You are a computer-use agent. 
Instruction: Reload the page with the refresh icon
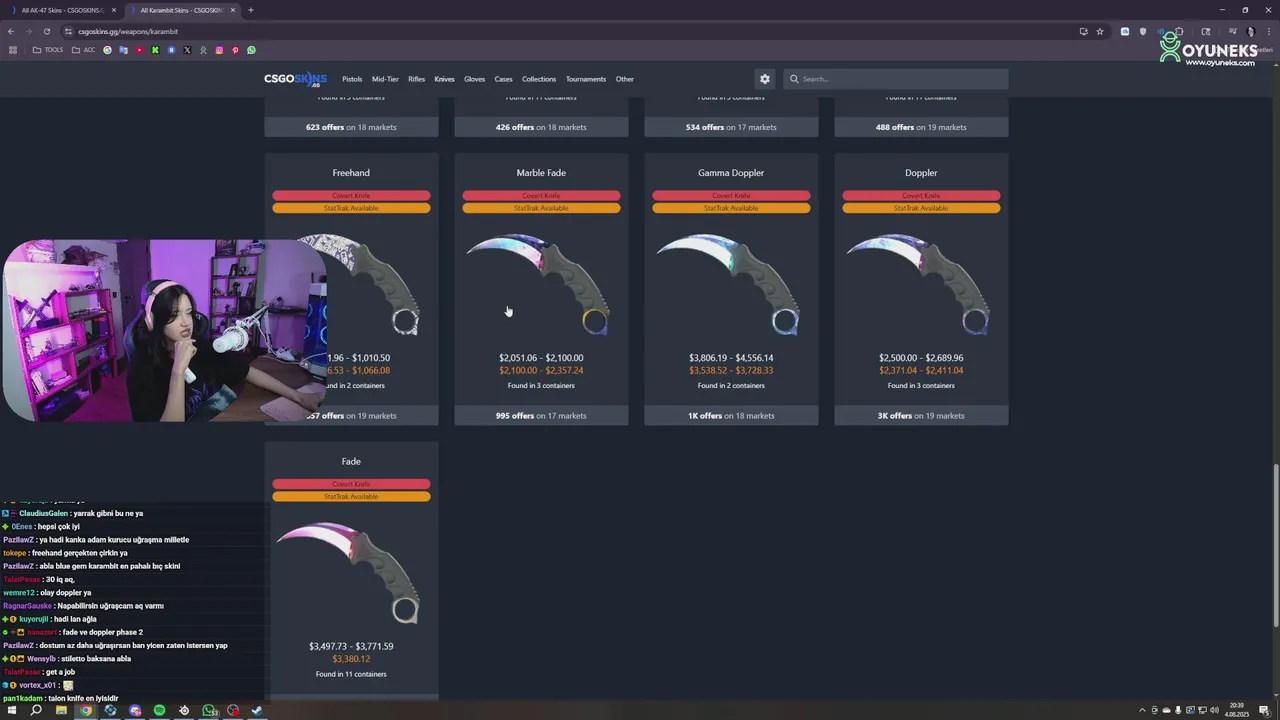click(x=46, y=31)
